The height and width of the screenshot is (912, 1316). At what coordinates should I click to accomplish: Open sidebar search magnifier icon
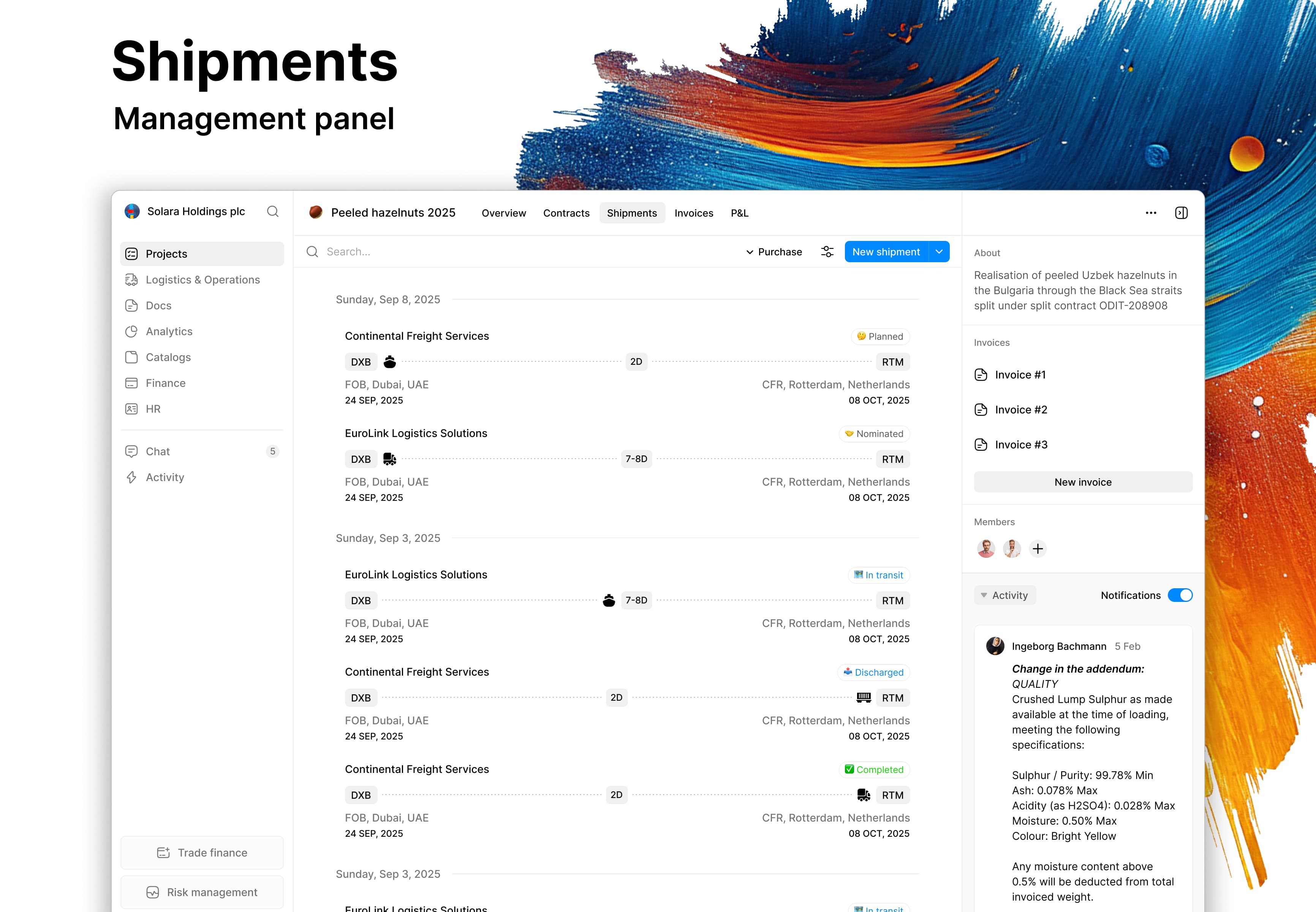point(273,211)
